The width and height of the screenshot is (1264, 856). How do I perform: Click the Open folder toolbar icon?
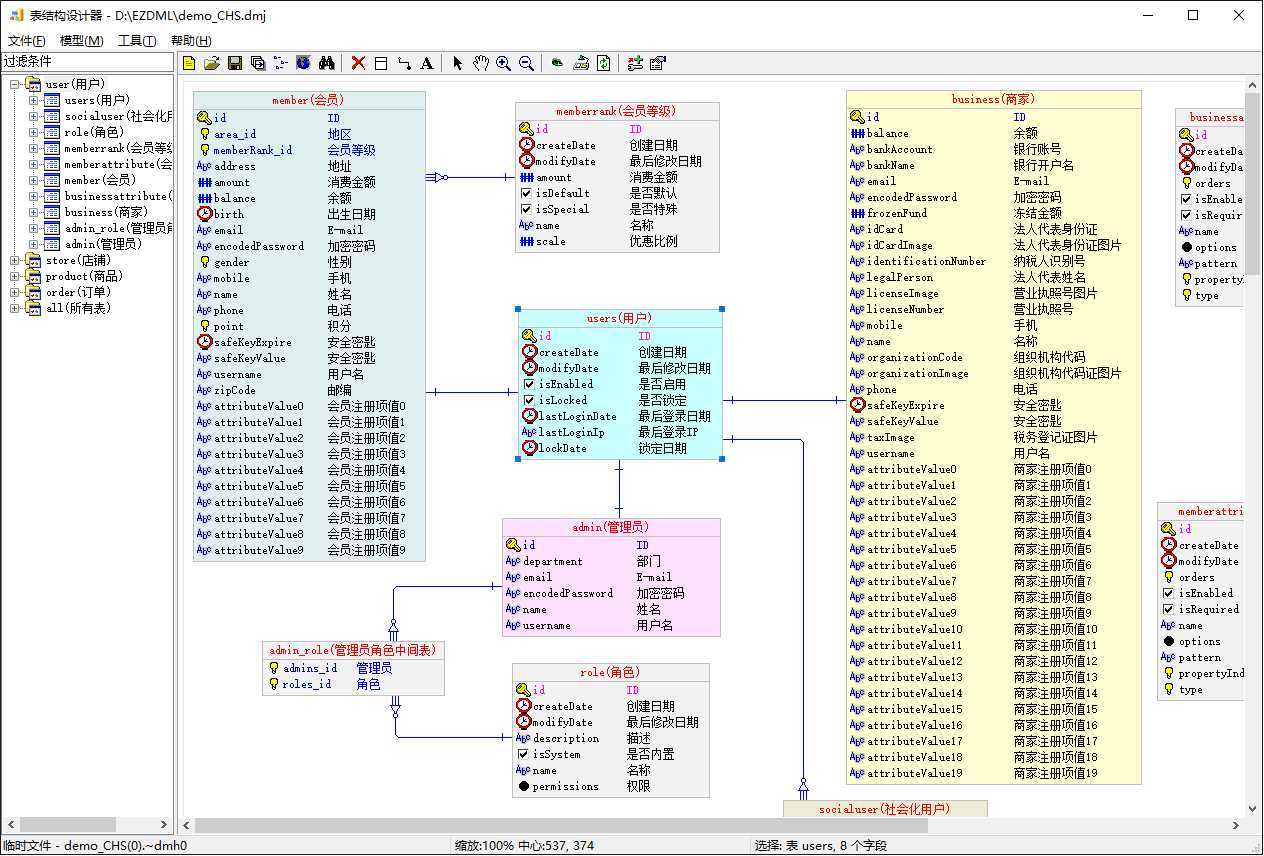[212, 63]
